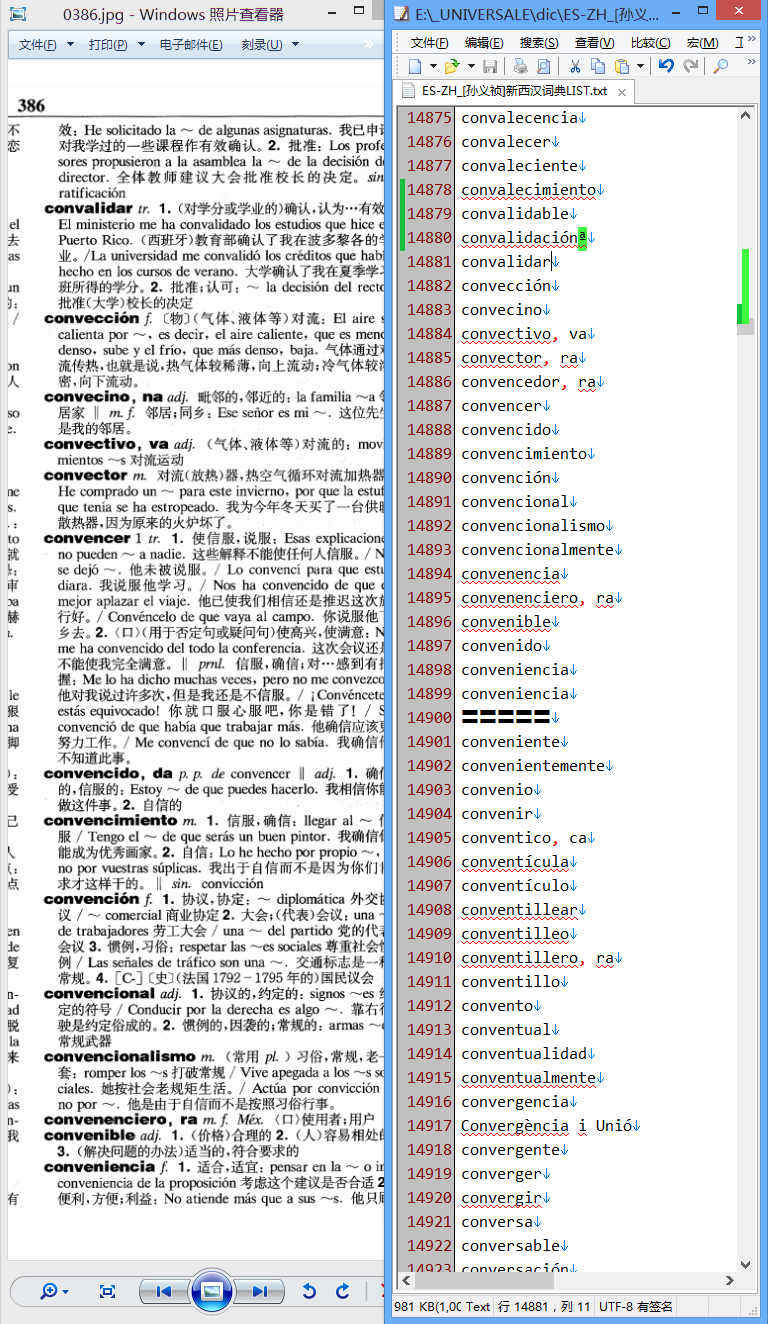Open 电子邮件(E) in Photo Viewer
Screen dimensions: 768x1324
[191, 44]
